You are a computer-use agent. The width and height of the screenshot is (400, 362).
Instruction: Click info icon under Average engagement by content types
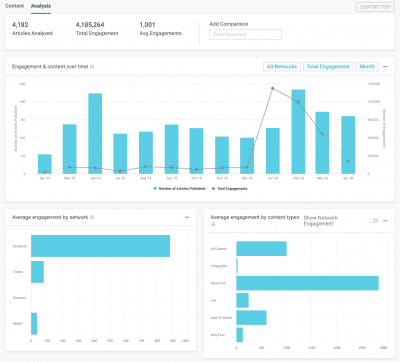(x=213, y=224)
